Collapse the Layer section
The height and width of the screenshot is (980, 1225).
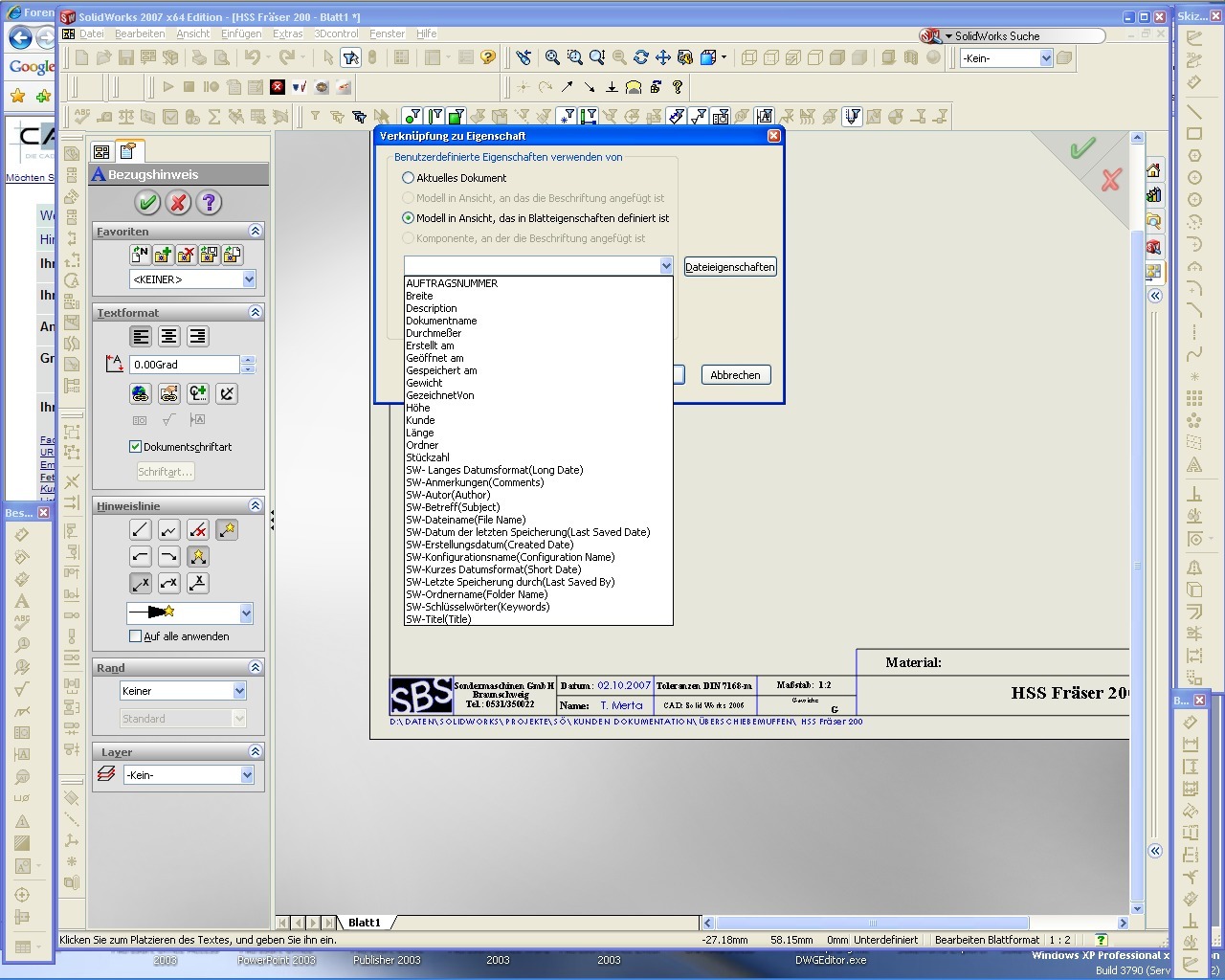(256, 751)
